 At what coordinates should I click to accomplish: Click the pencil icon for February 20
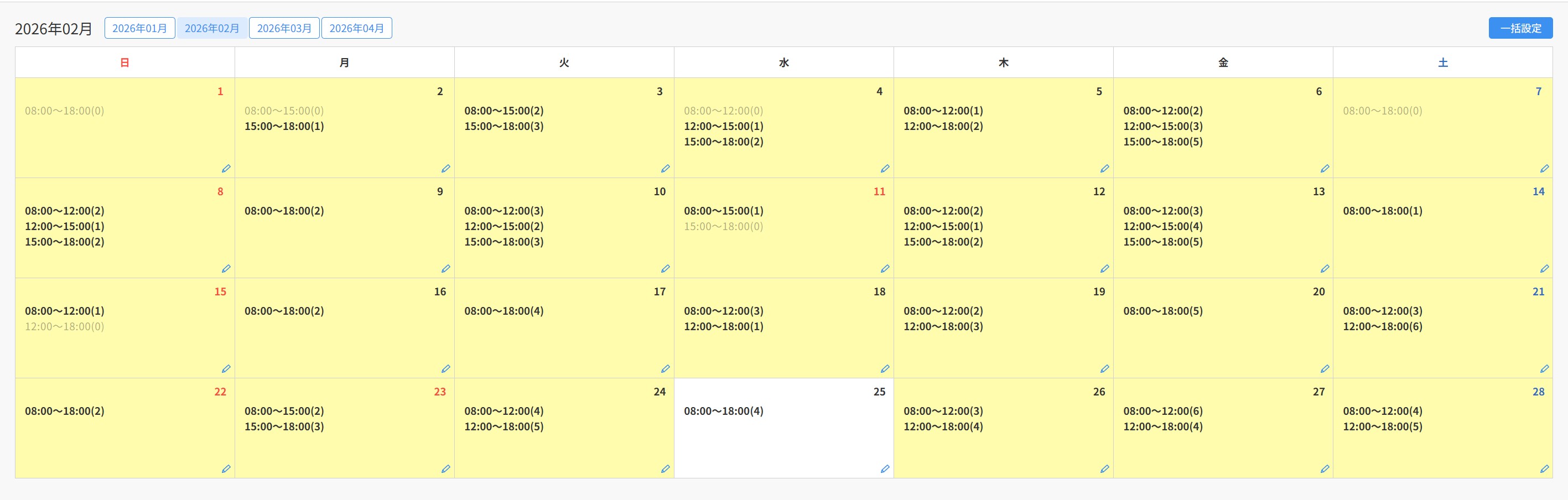coord(1325,368)
